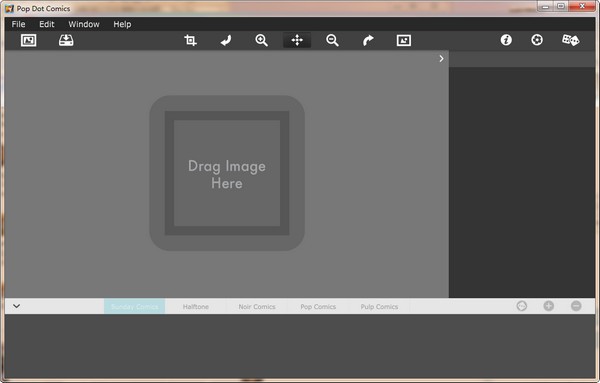Open the File menu

[18, 24]
